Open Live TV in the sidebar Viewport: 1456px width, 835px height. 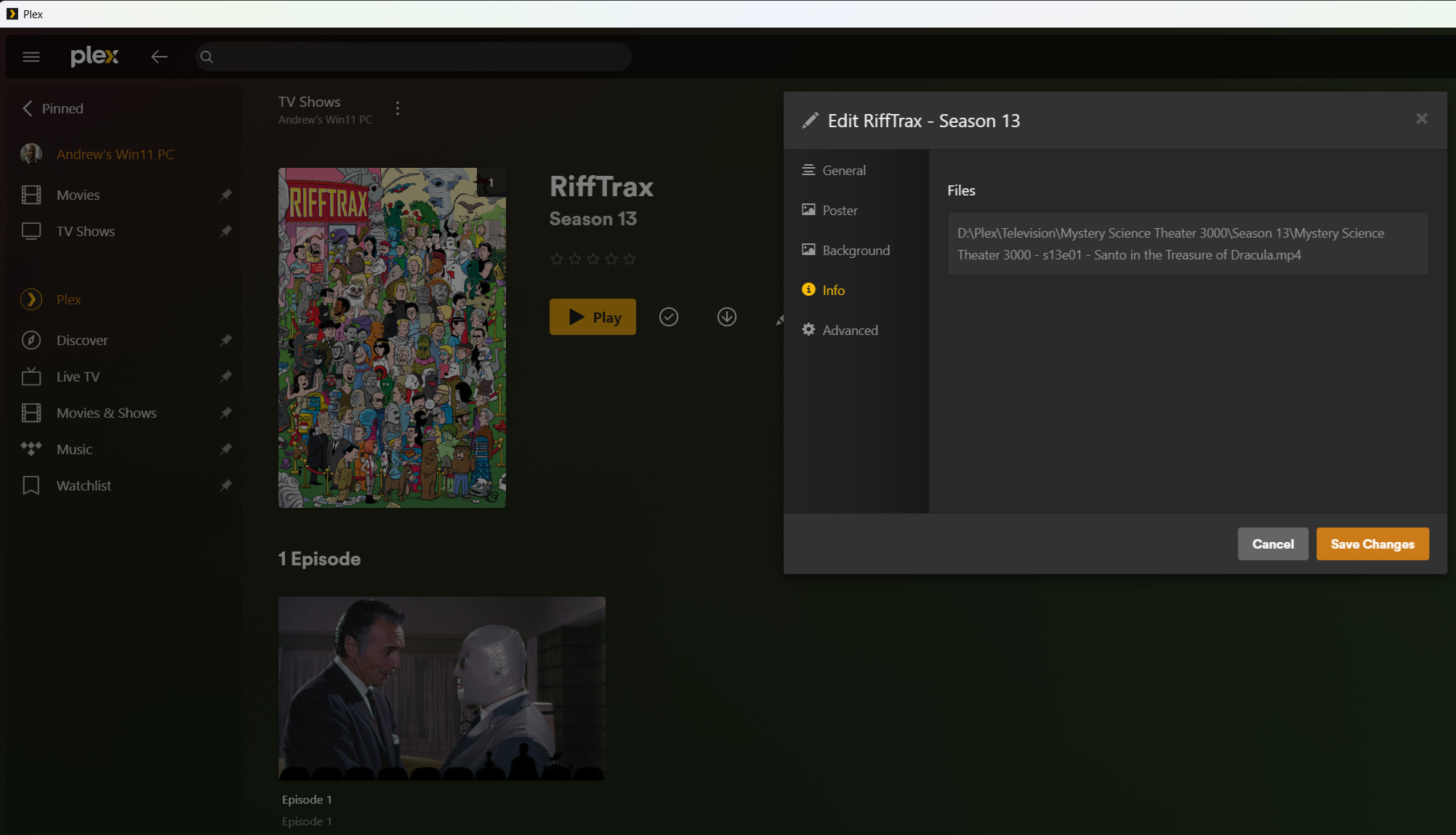(x=78, y=376)
